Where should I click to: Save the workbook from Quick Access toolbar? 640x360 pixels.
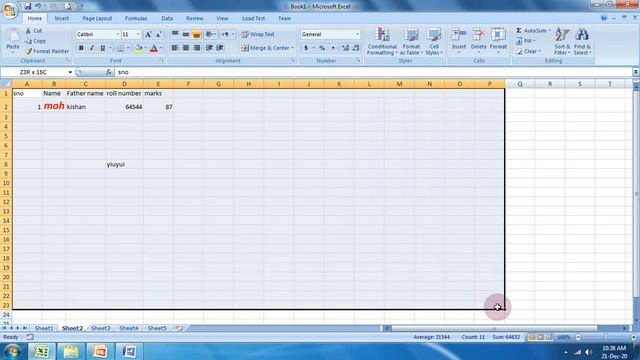[x=28, y=6]
